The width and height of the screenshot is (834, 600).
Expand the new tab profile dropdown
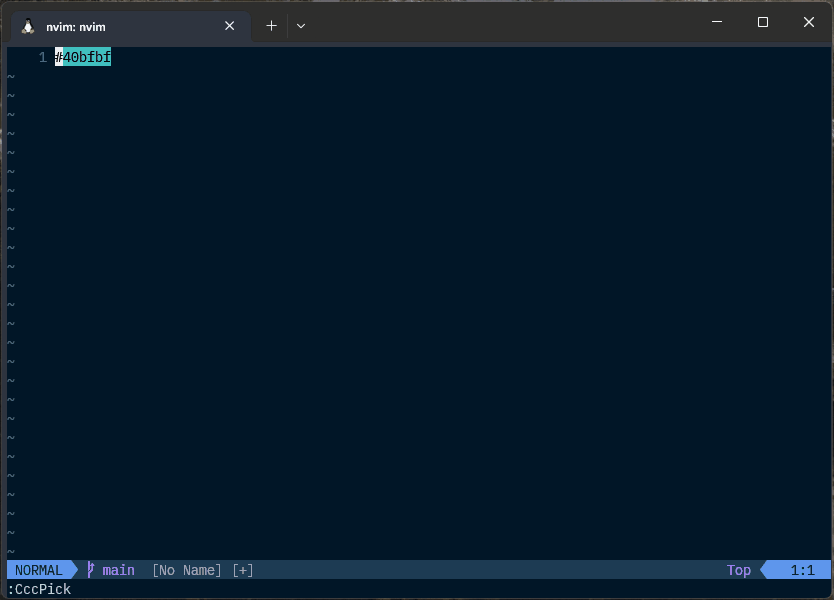coord(301,26)
